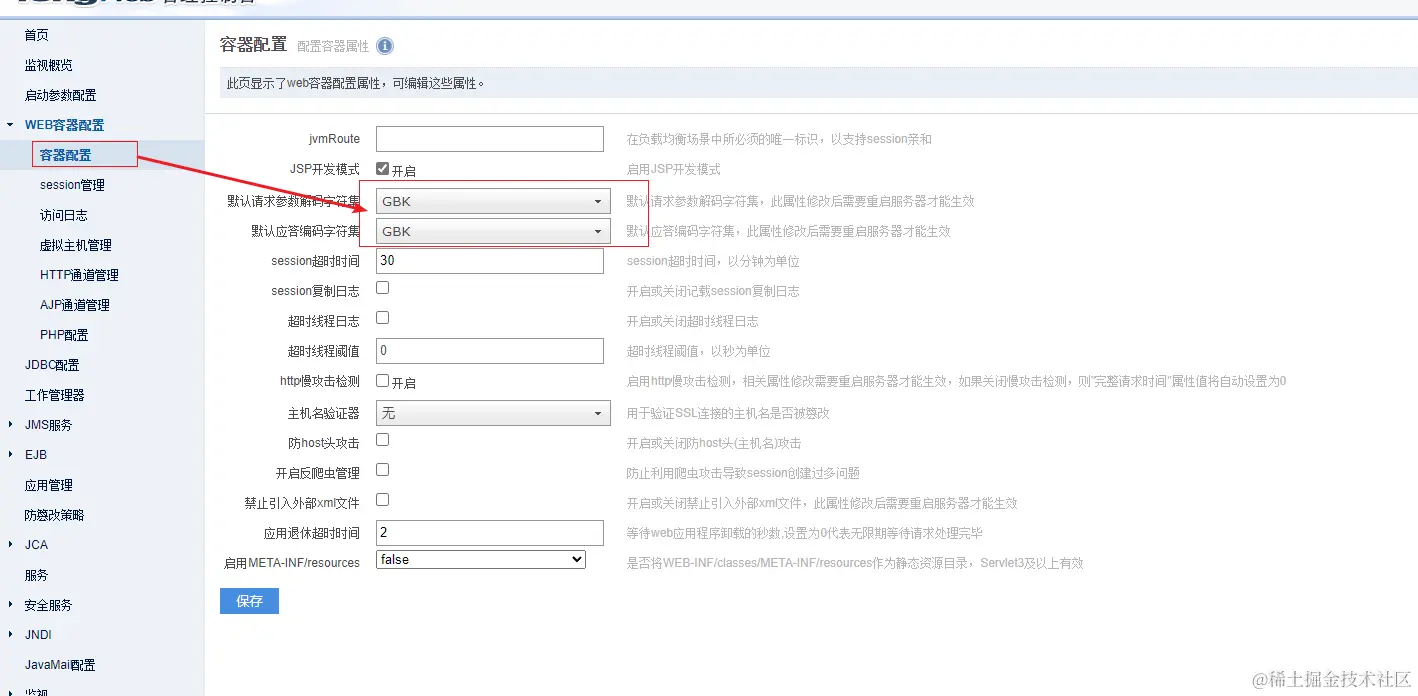Select WEB容器配置 in the sidebar
This screenshot has height=696, width=1418.
64,125
